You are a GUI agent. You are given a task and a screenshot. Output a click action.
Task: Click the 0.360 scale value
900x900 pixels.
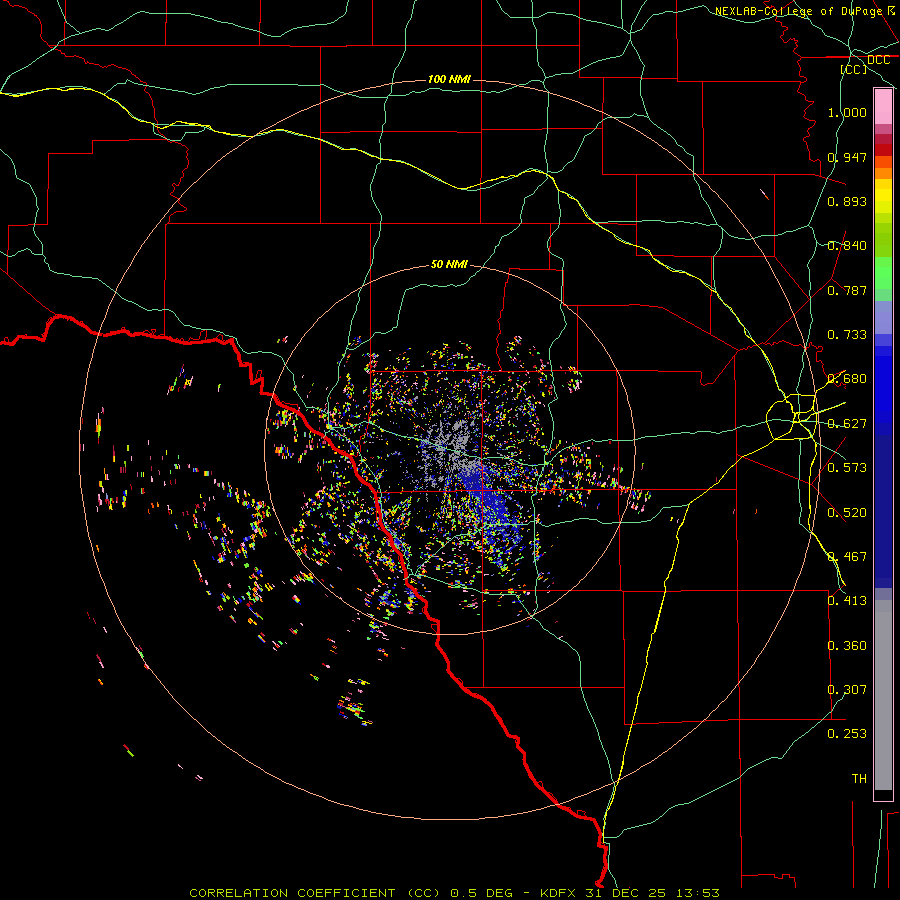847,646
